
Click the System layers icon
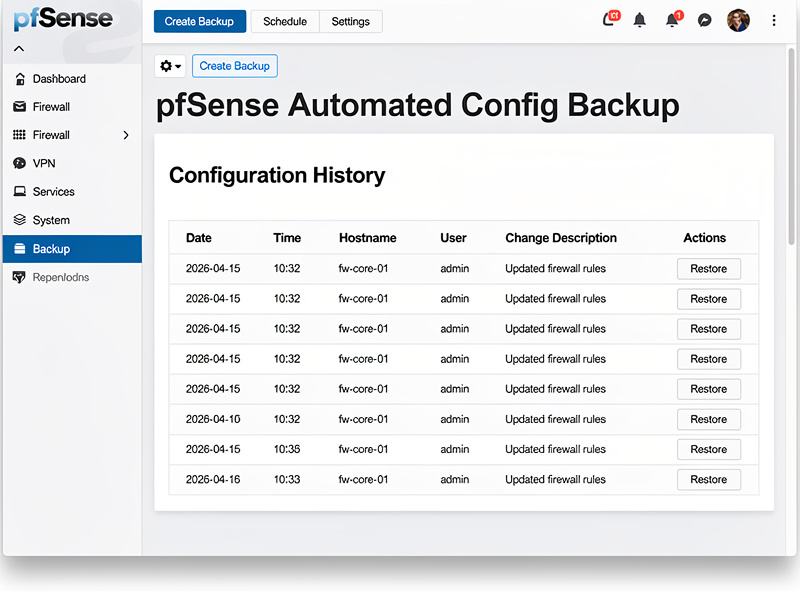pos(19,220)
